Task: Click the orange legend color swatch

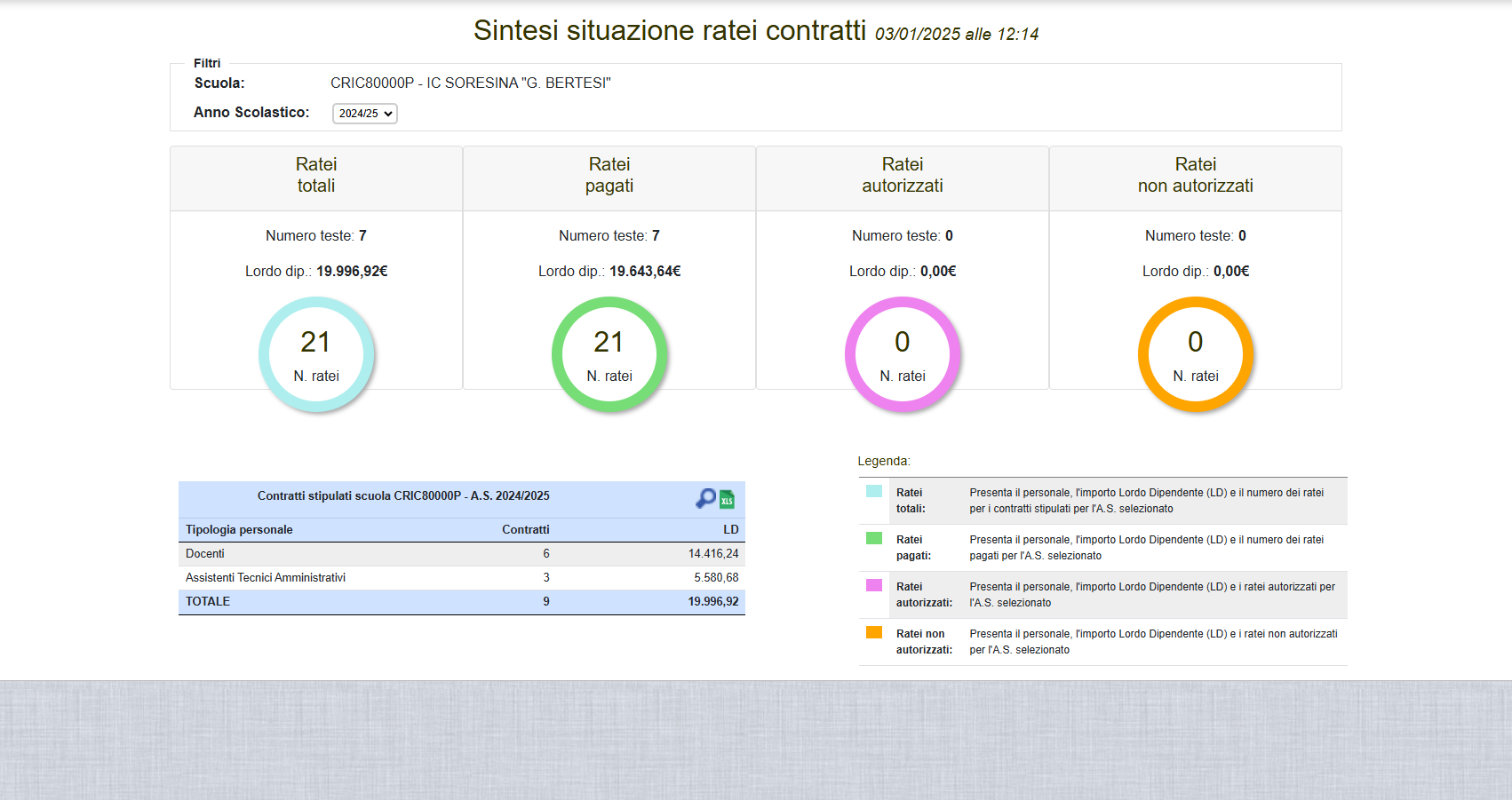Action: click(874, 632)
